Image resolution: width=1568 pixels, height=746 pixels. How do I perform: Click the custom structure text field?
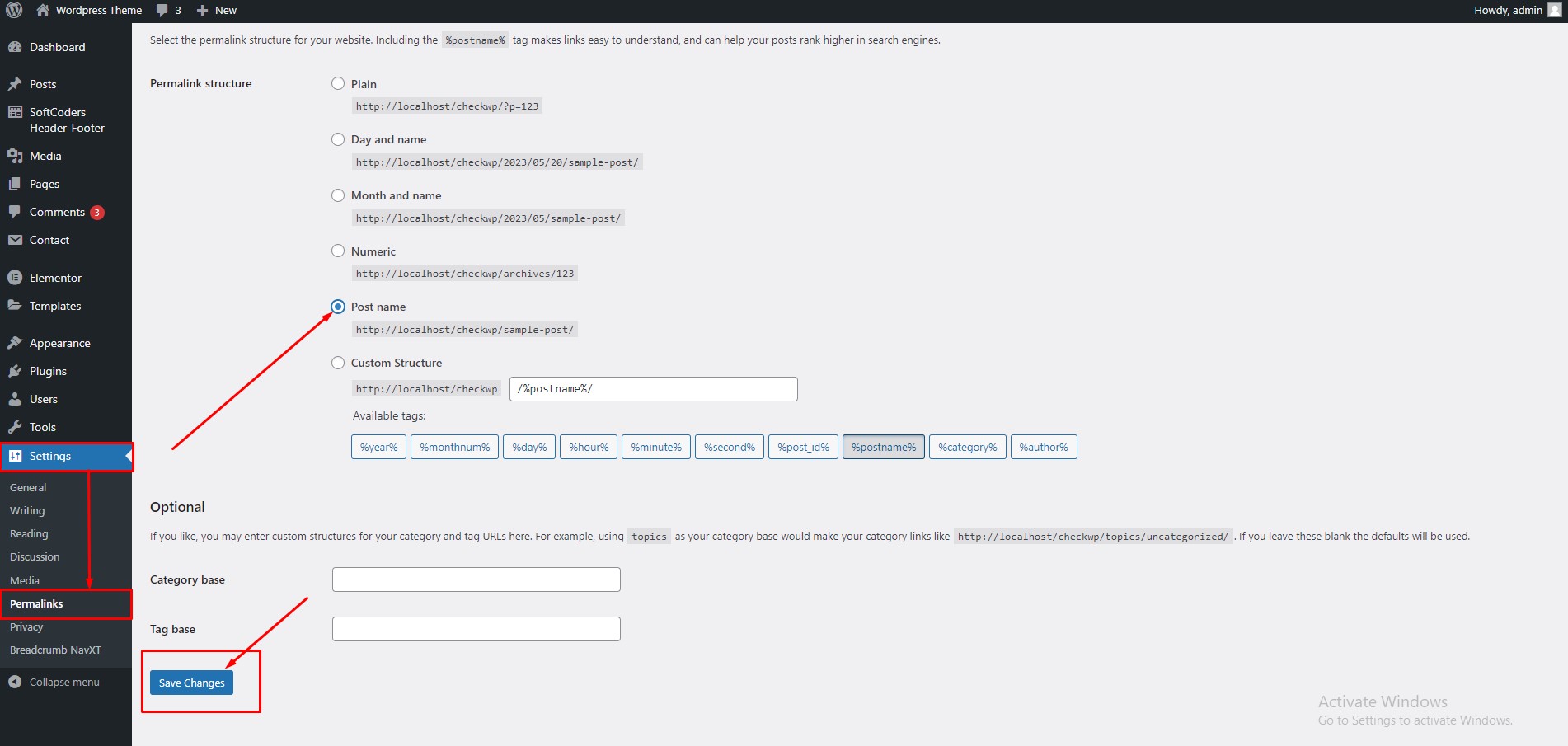click(653, 389)
